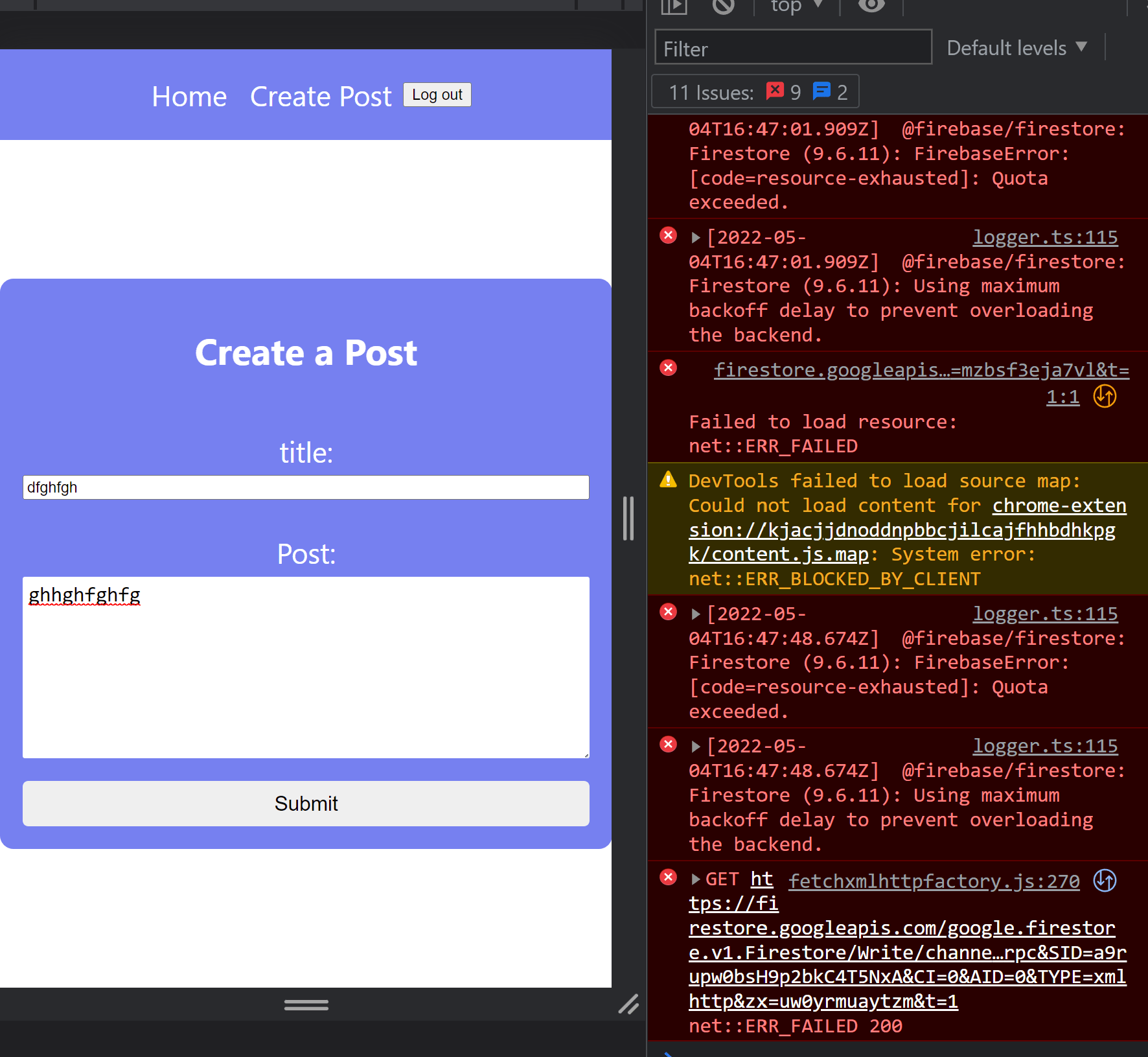Toggle the console sidebar icon
The width and height of the screenshot is (1148, 1057).
[674, 6]
